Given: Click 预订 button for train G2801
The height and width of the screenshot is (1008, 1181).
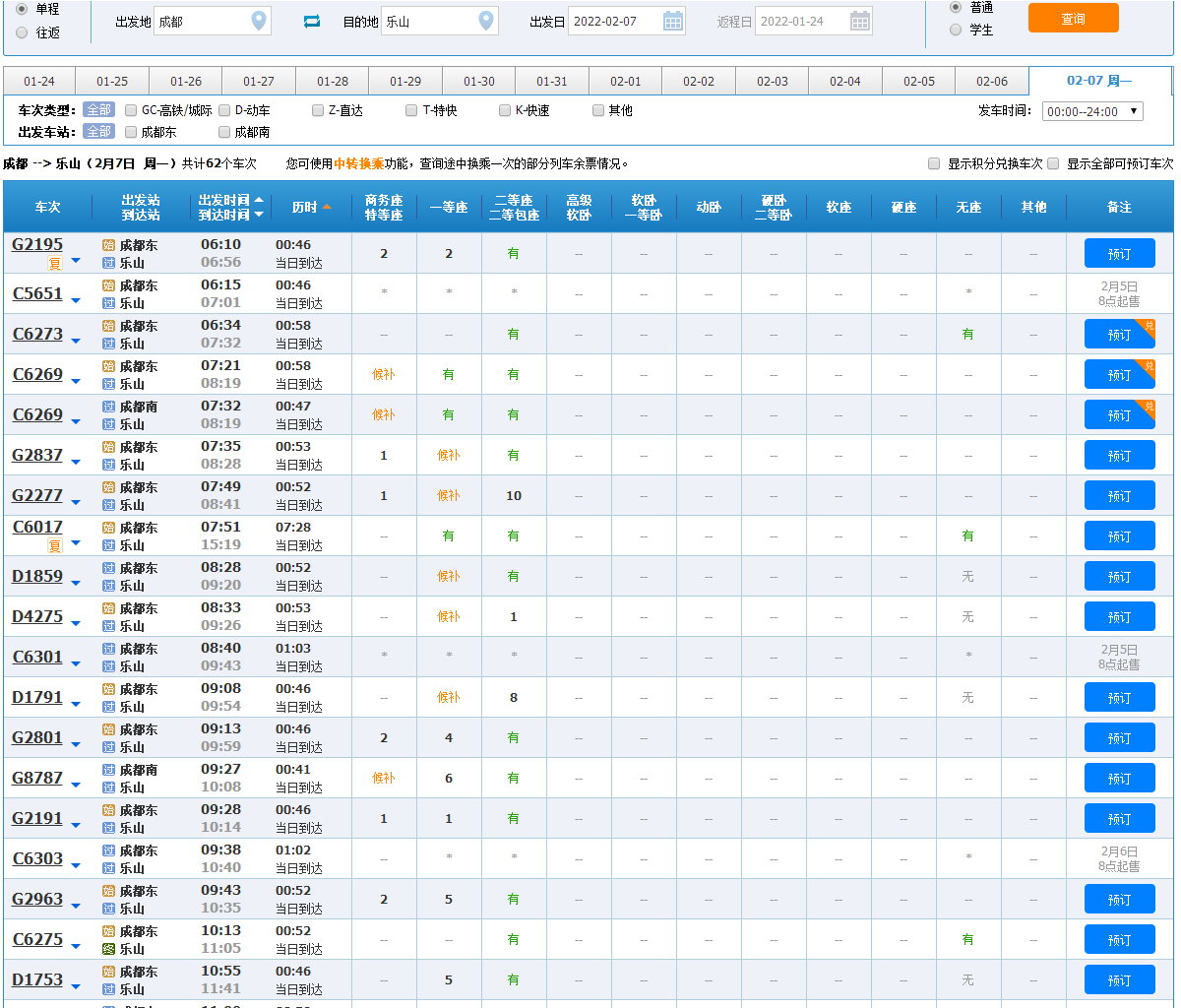Looking at the screenshot, I should [1119, 737].
